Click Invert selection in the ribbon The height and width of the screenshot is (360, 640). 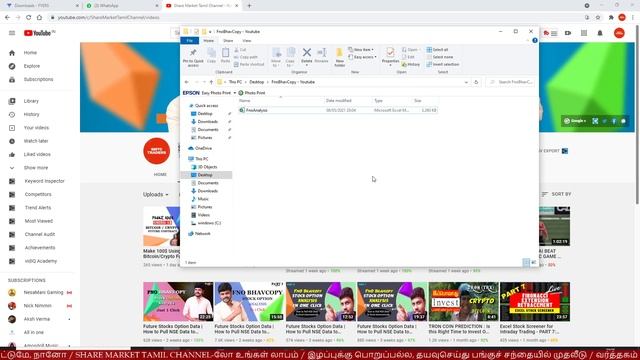click(x=443, y=64)
